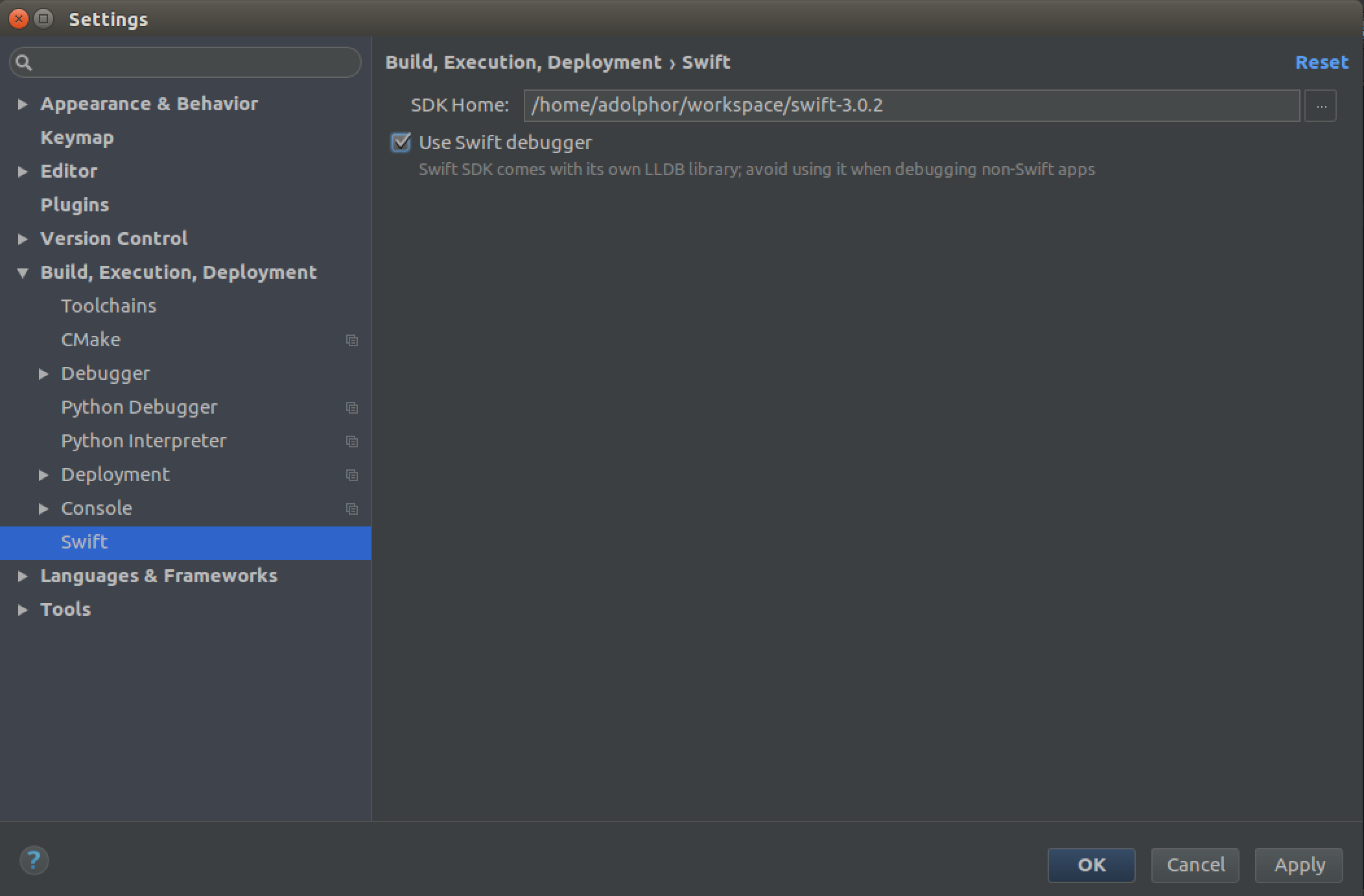Select Toolchains in the settings tree
This screenshot has width=1364, height=896.
[x=109, y=306]
